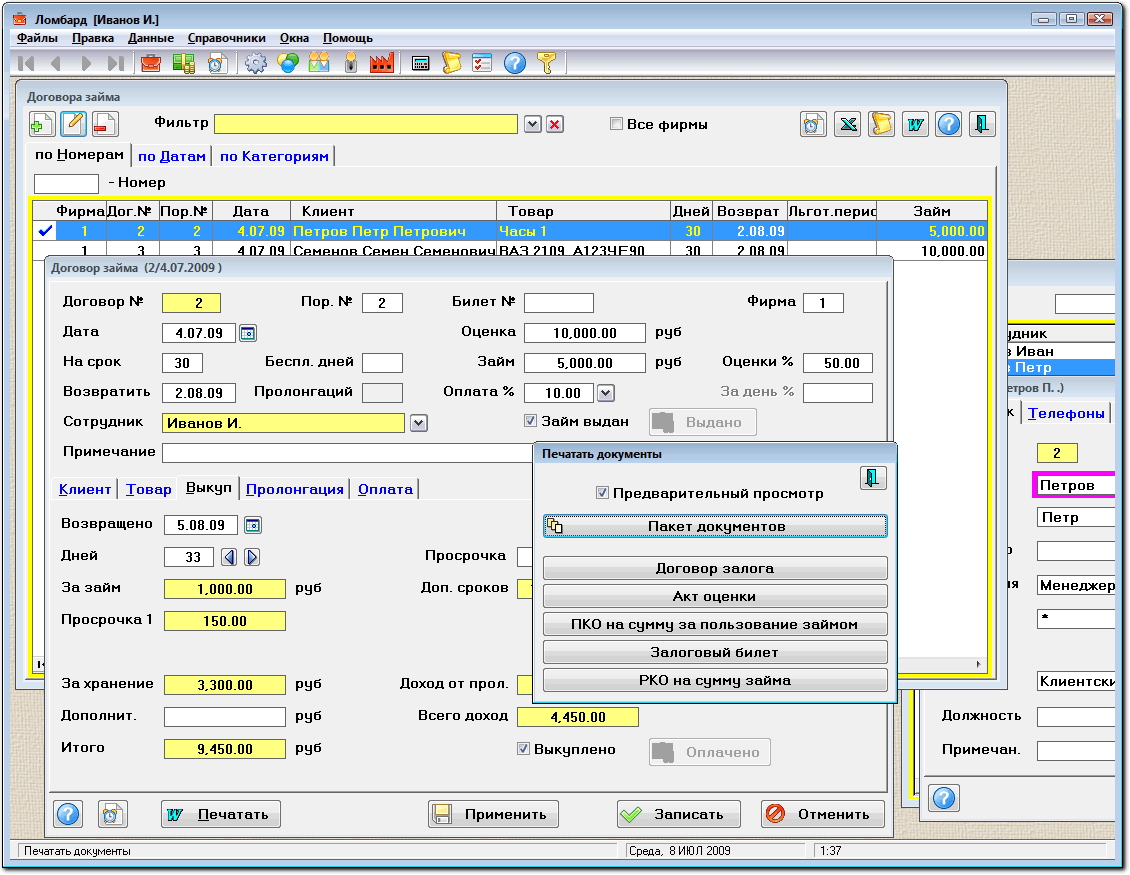Viewport: 1130px width, 875px height.
Task: Clear the filter with red X button
Action: (554, 124)
